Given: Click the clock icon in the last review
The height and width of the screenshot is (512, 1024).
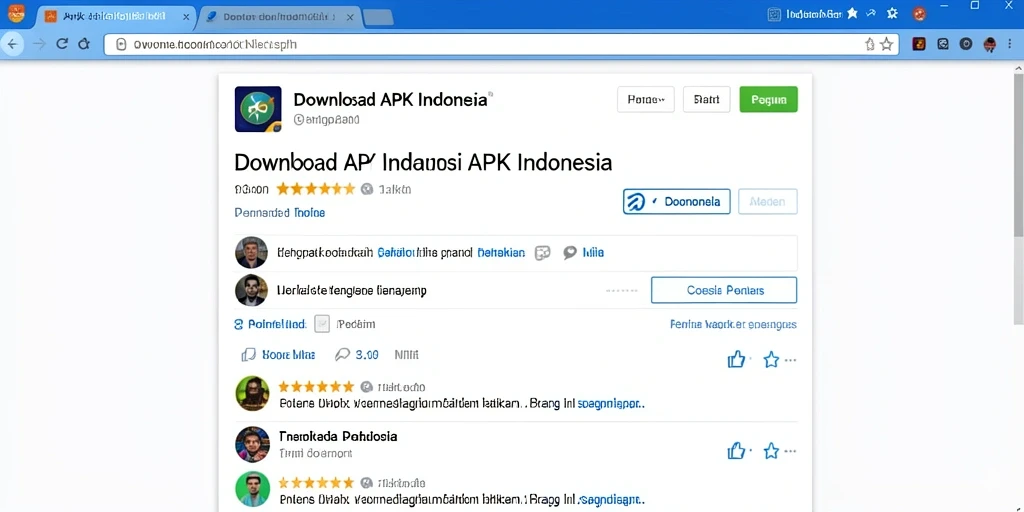Looking at the screenshot, I should click(x=366, y=483).
